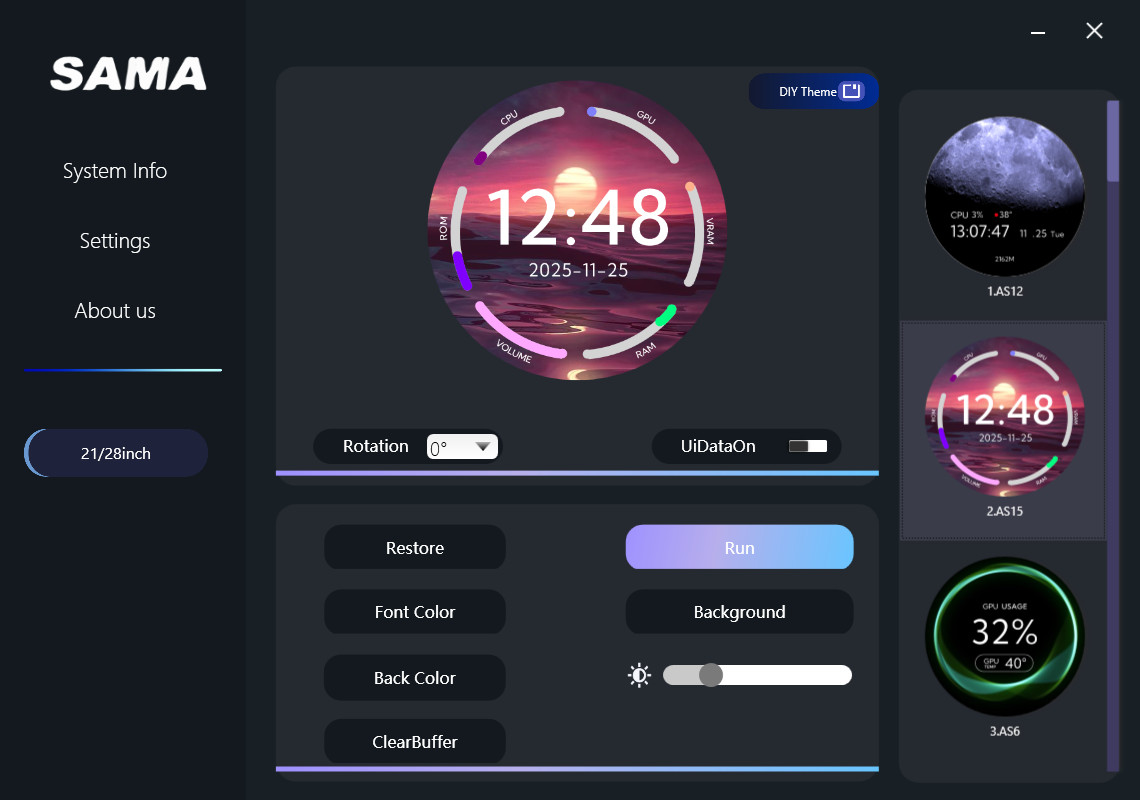Choose the Back Color option
This screenshot has width=1140, height=800.
pyautogui.click(x=415, y=678)
